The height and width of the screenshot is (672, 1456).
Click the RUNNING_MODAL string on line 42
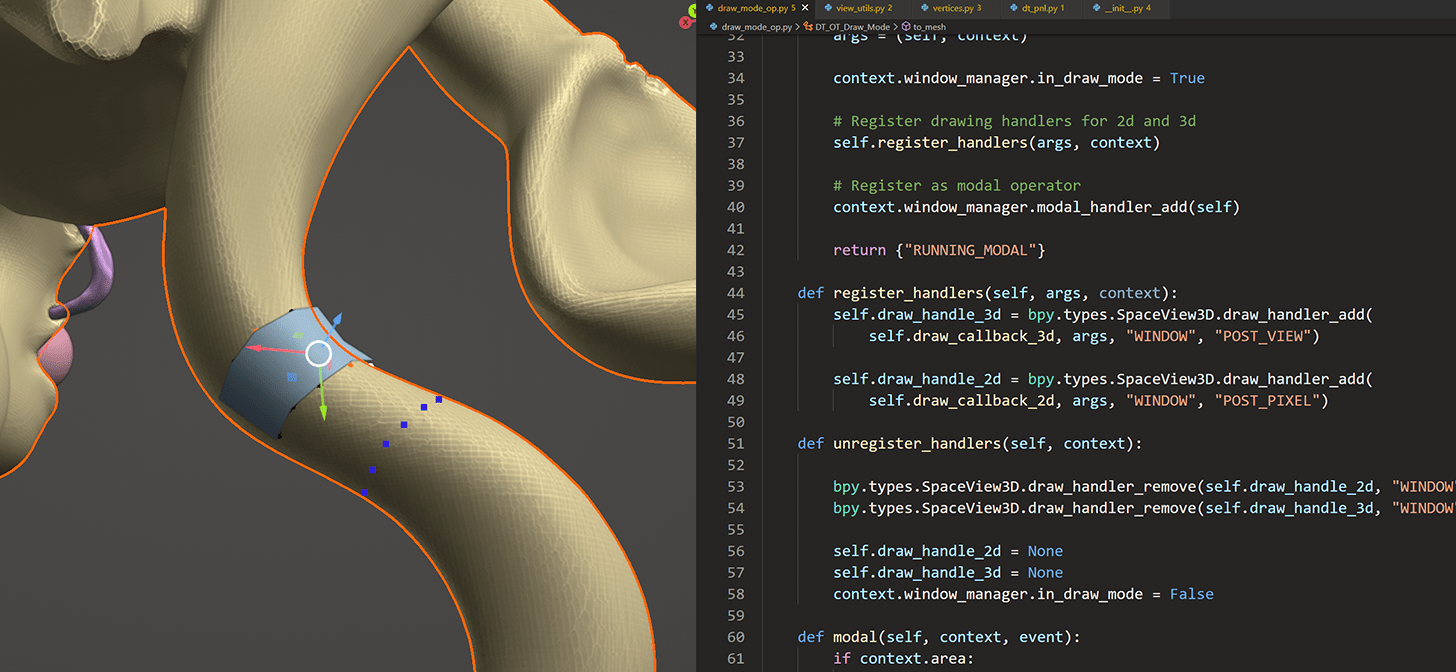pos(969,250)
